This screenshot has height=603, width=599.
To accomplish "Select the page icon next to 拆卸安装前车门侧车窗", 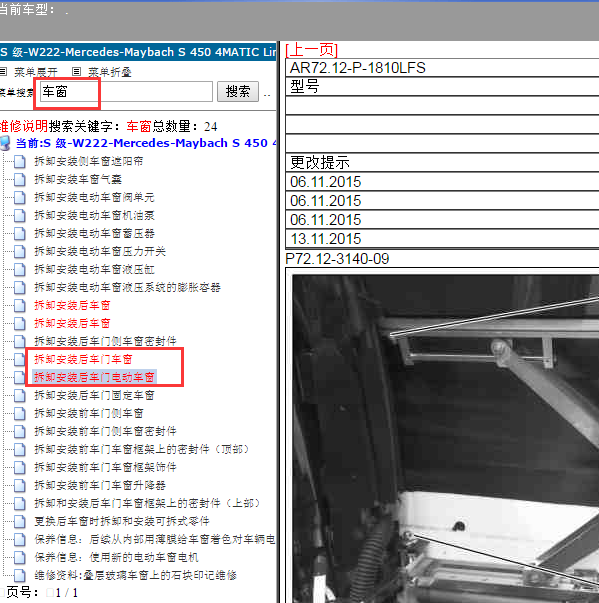I will coord(20,413).
